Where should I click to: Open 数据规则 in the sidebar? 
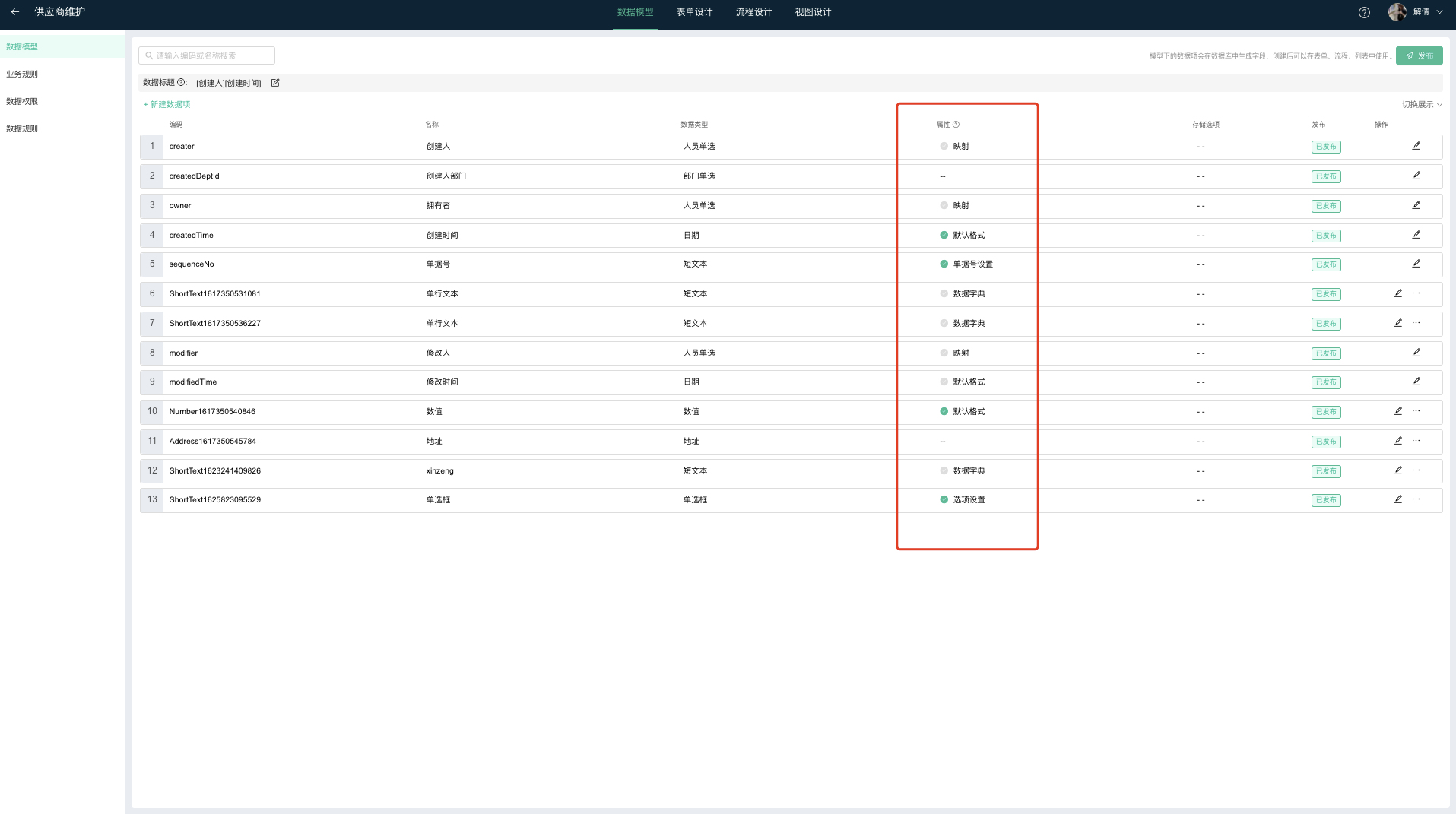point(62,128)
